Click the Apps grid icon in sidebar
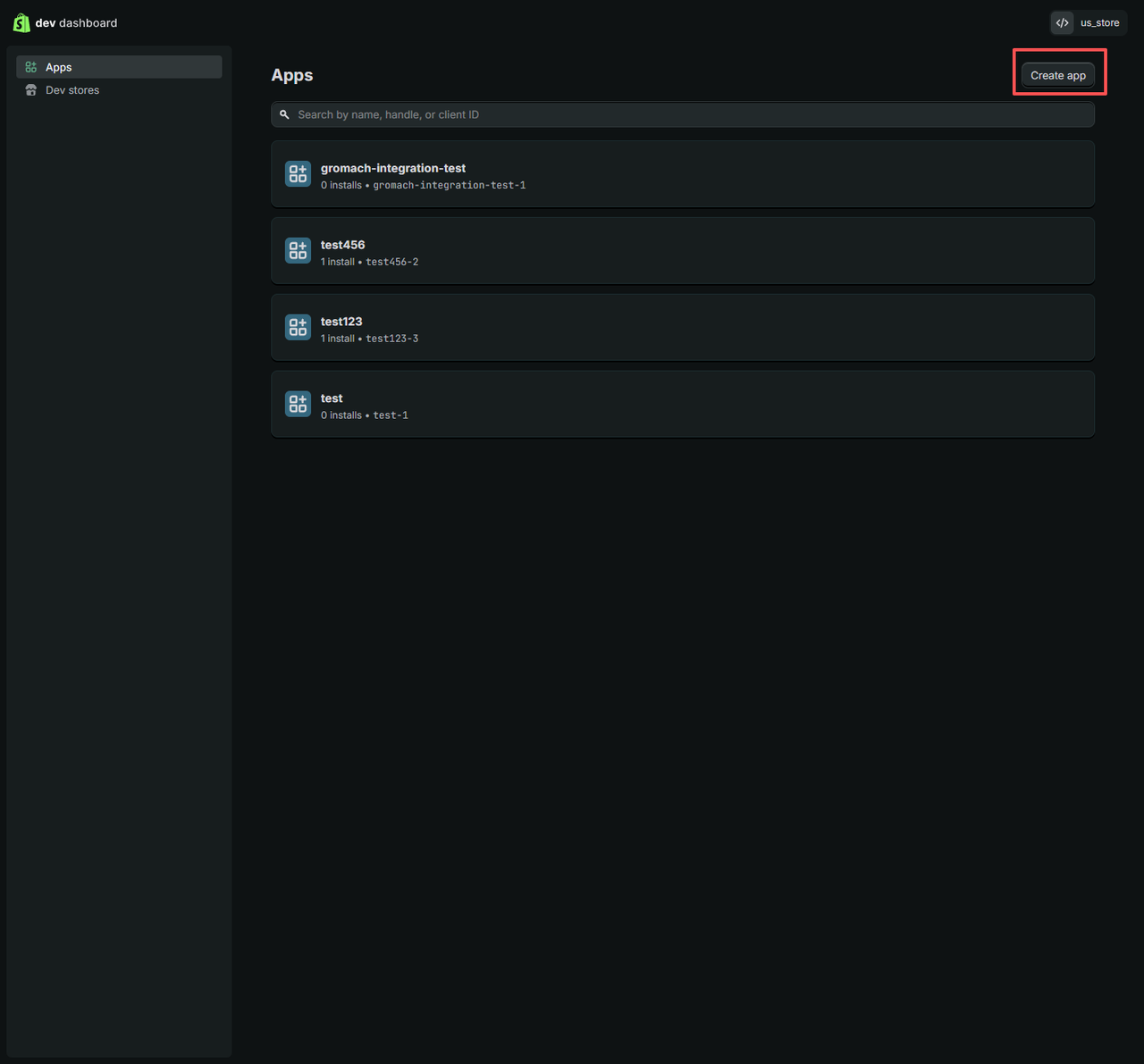This screenshot has height=1064, width=1144. coord(31,67)
